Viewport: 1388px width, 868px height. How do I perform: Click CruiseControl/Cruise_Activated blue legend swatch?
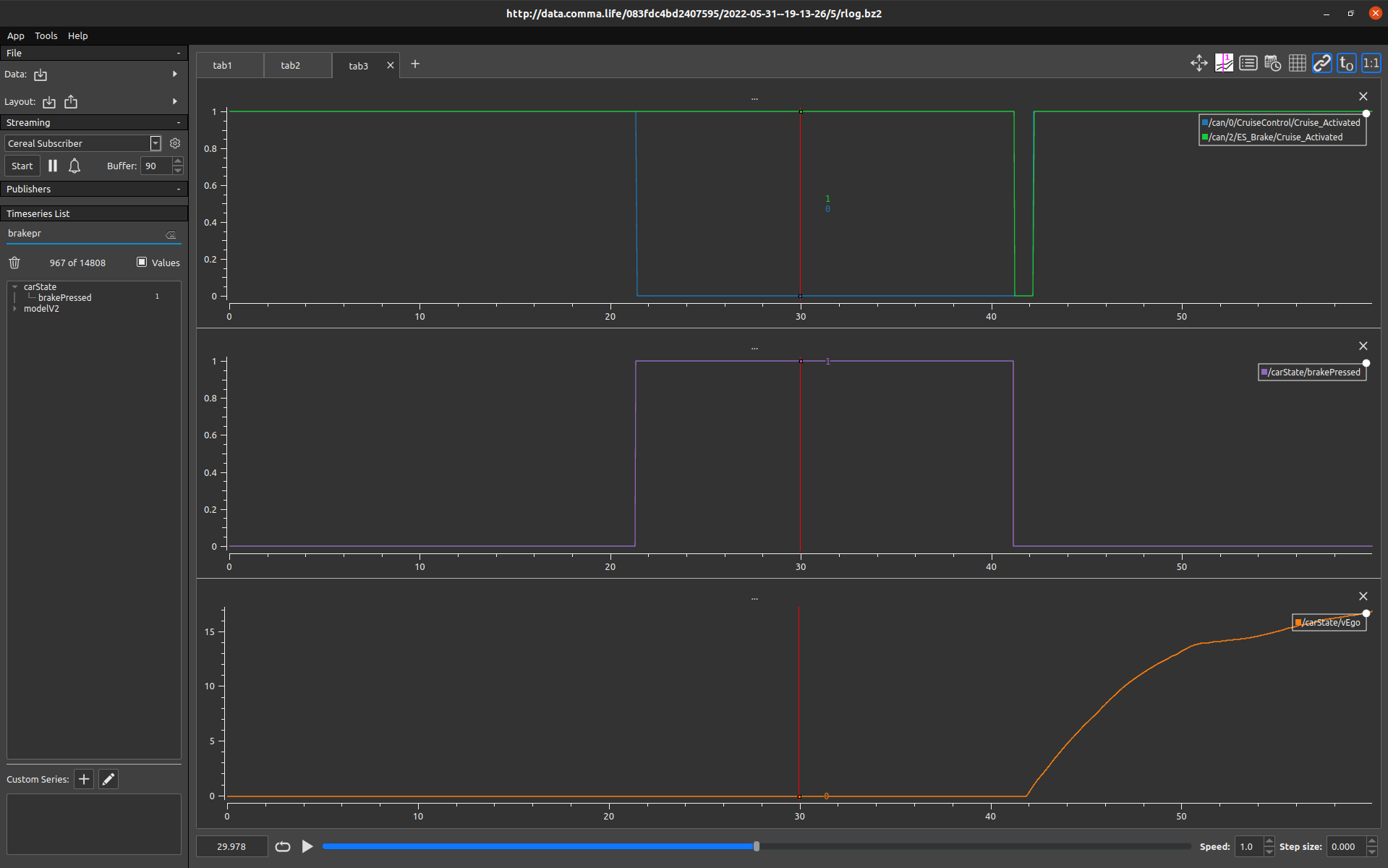[1205, 123]
